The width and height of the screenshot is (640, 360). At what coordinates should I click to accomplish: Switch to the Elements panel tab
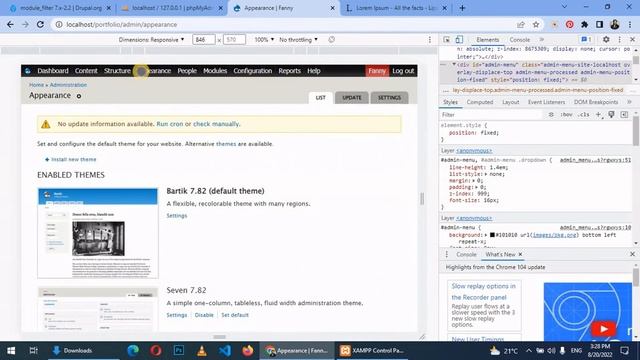pyautogui.click(x=487, y=40)
